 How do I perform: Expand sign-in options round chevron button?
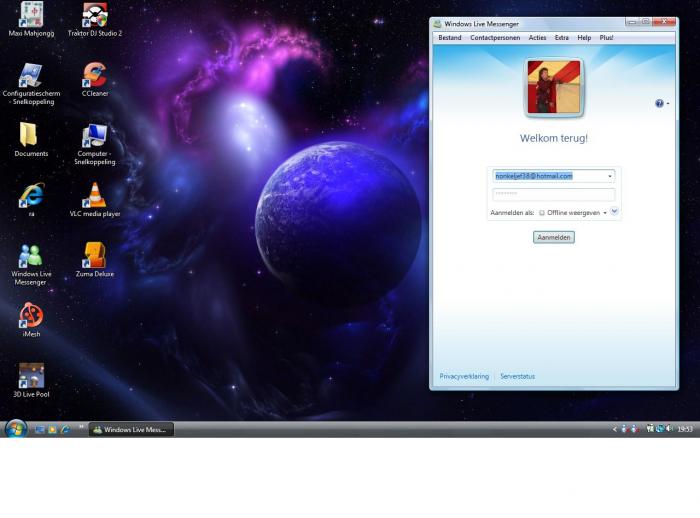coord(614,211)
